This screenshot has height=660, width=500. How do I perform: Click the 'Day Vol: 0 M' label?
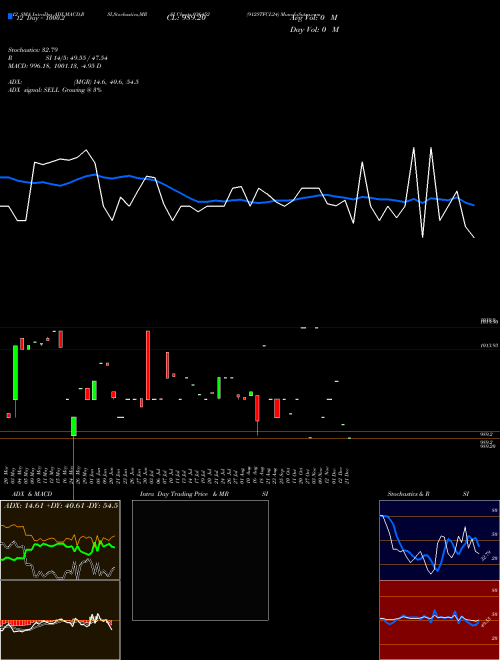[314, 29]
